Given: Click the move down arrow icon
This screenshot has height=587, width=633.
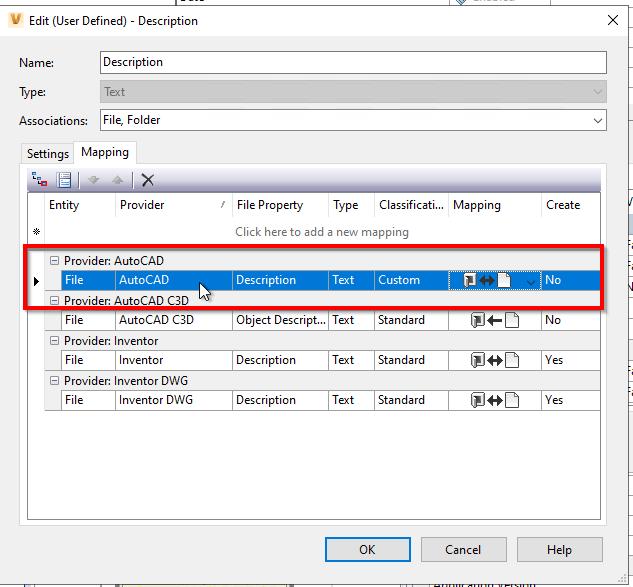Looking at the screenshot, I should [x=94, y=180].
